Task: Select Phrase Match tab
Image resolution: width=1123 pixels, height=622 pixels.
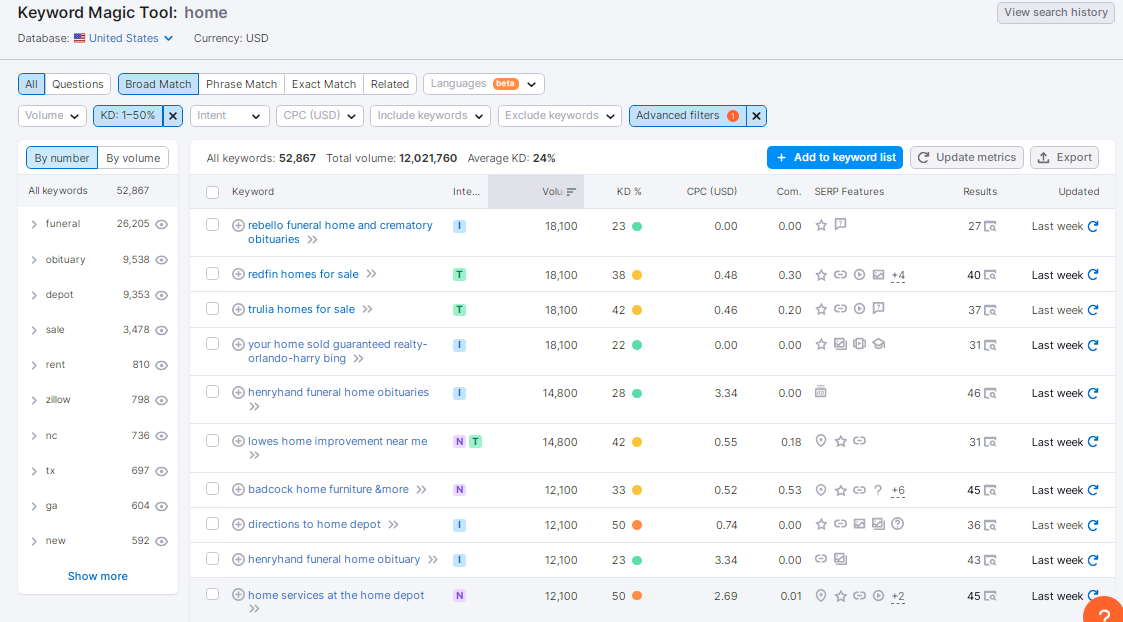Action: coord(241,84)
